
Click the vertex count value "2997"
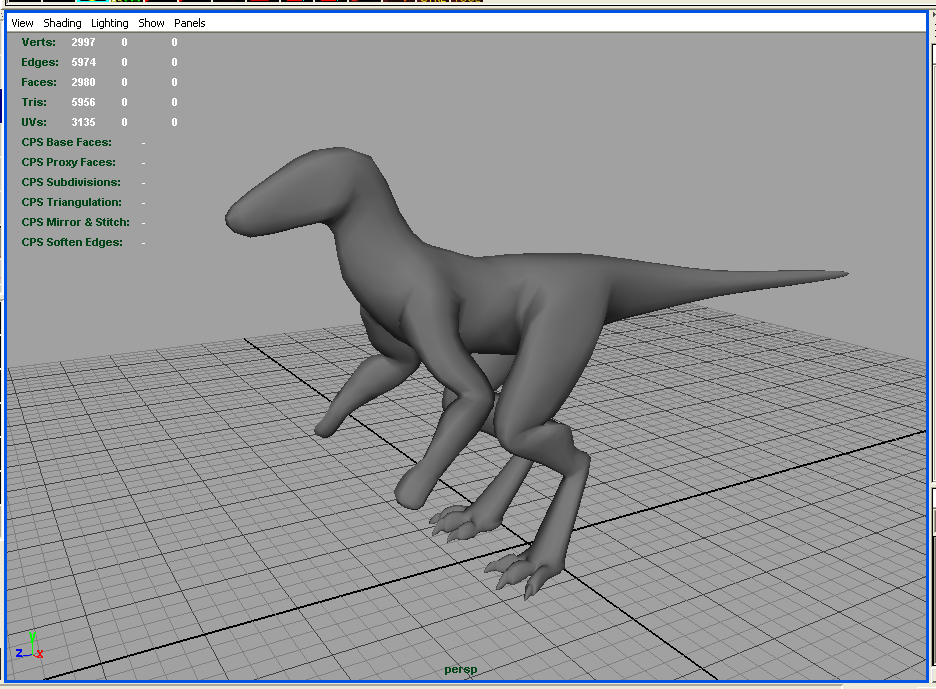tap(83, 42)
